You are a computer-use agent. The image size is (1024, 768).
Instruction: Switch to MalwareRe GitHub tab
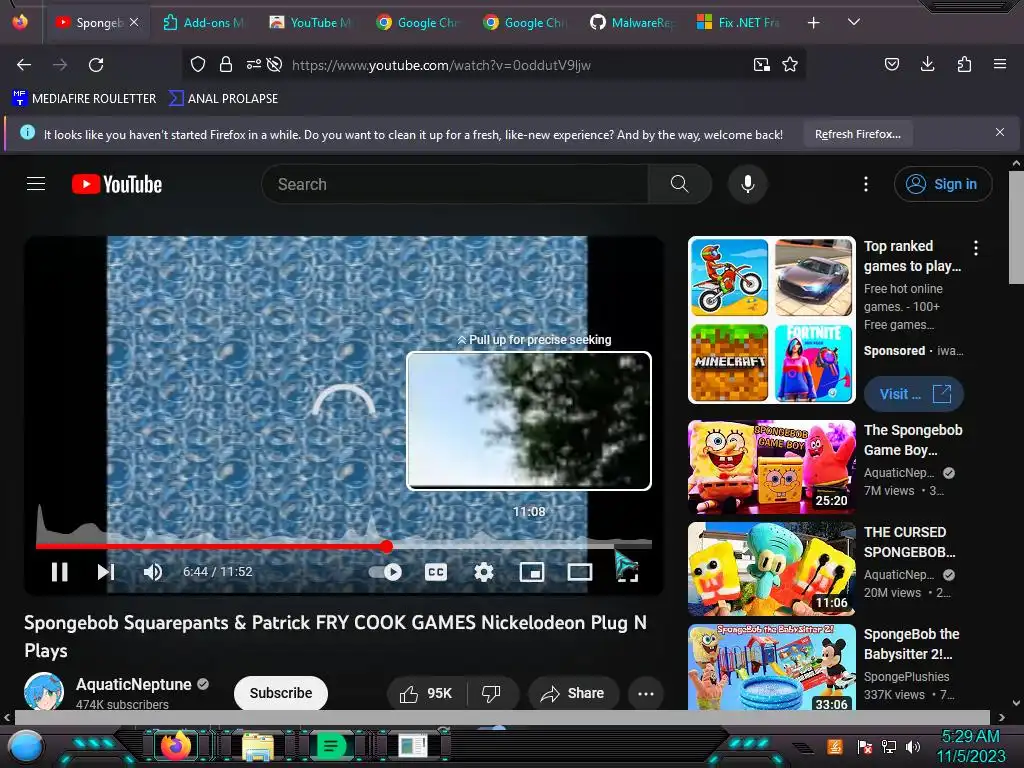tap(632, 23)
